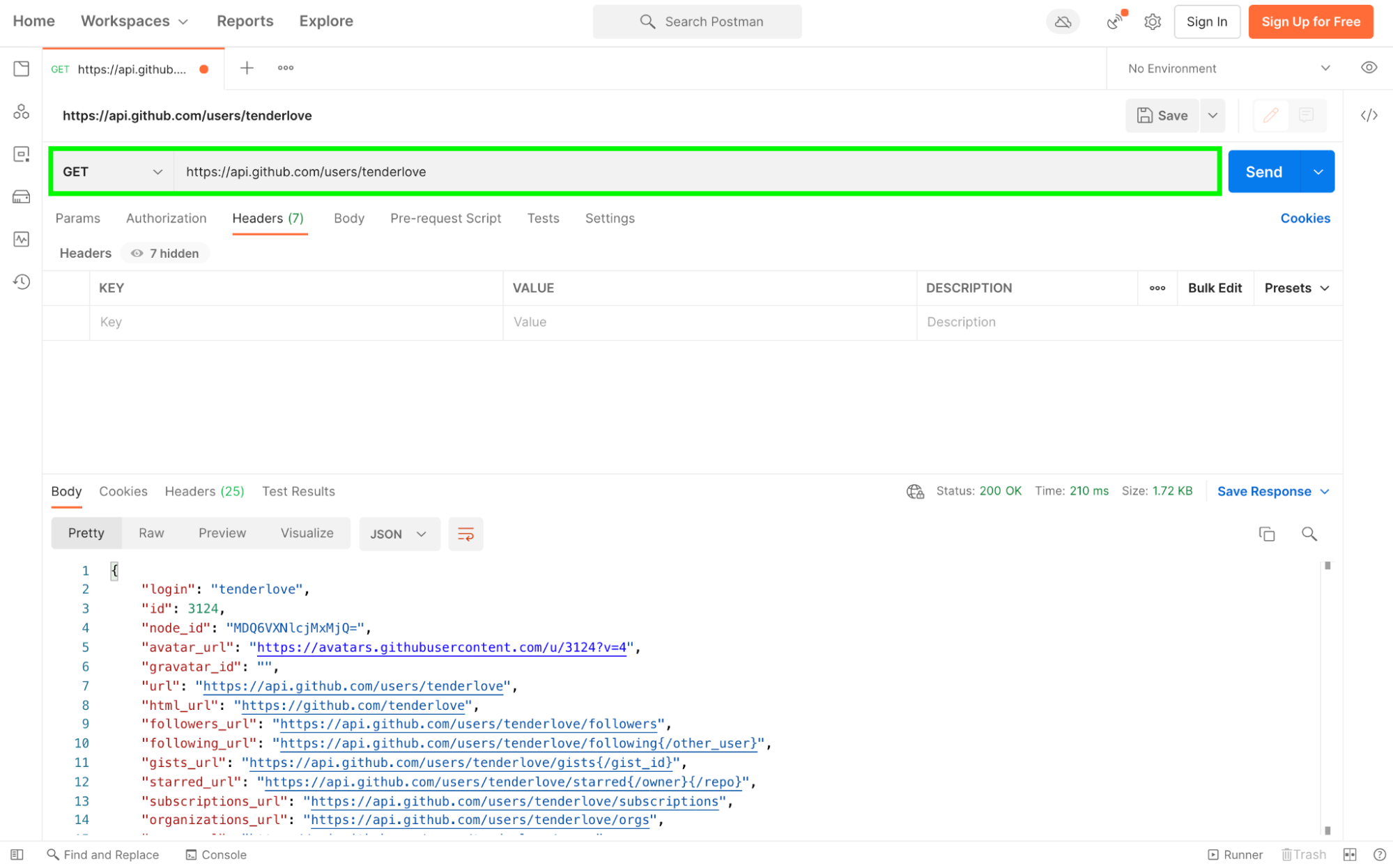This screenshot has height=868, width=1393.
Task: Open Collections in the sidebar
Action: coord(22,68)
